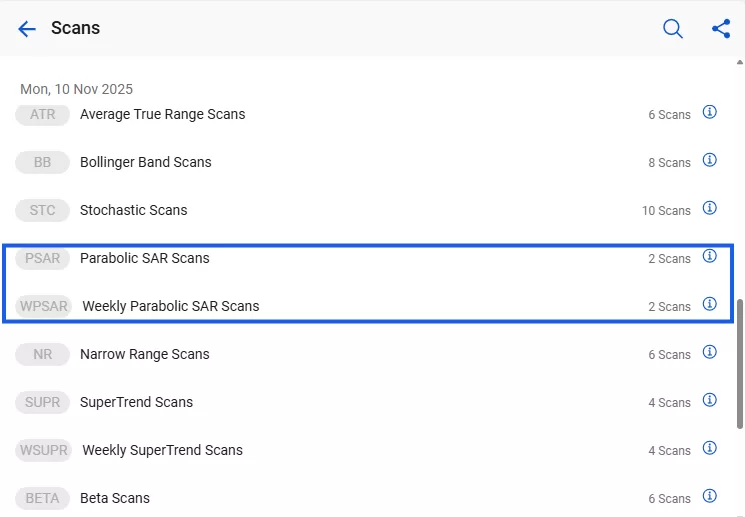Open the search magnifier icon
Viewport: 745px width, 517px height.
(673, 29)
